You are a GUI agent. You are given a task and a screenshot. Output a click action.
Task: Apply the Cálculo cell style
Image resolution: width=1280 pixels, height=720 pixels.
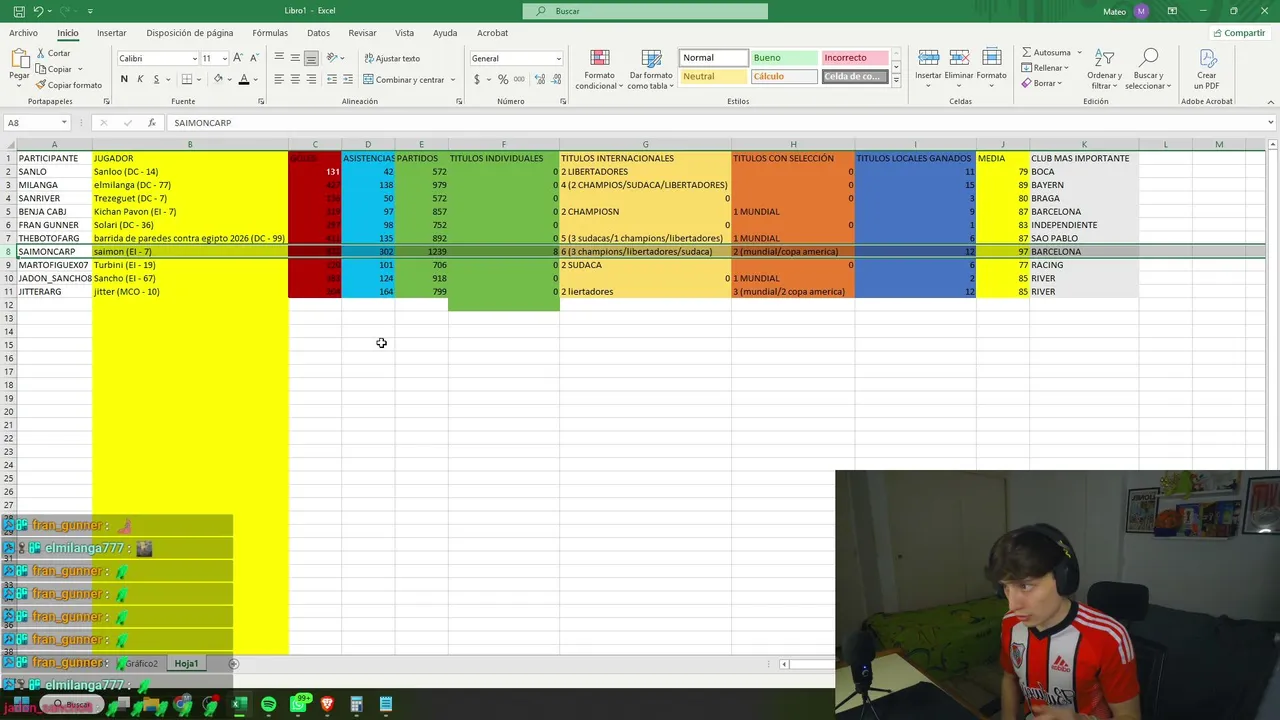coord(784,76)
